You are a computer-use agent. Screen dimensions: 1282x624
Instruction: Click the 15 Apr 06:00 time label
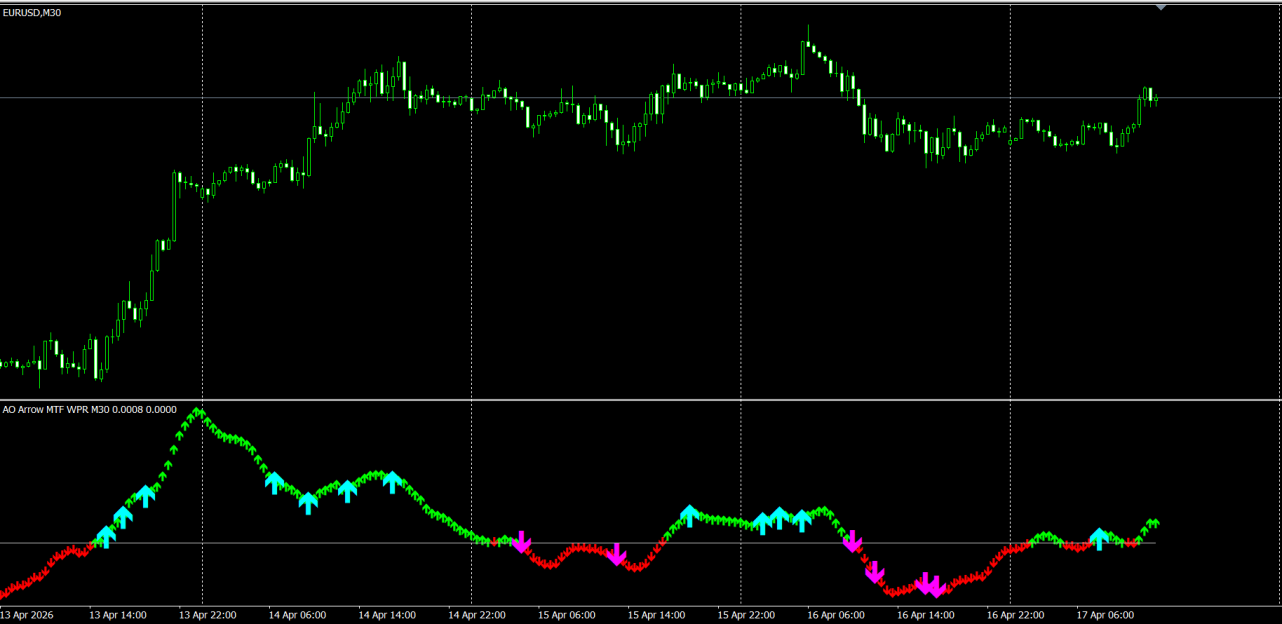pyautogui.click(x=567, y=615)
